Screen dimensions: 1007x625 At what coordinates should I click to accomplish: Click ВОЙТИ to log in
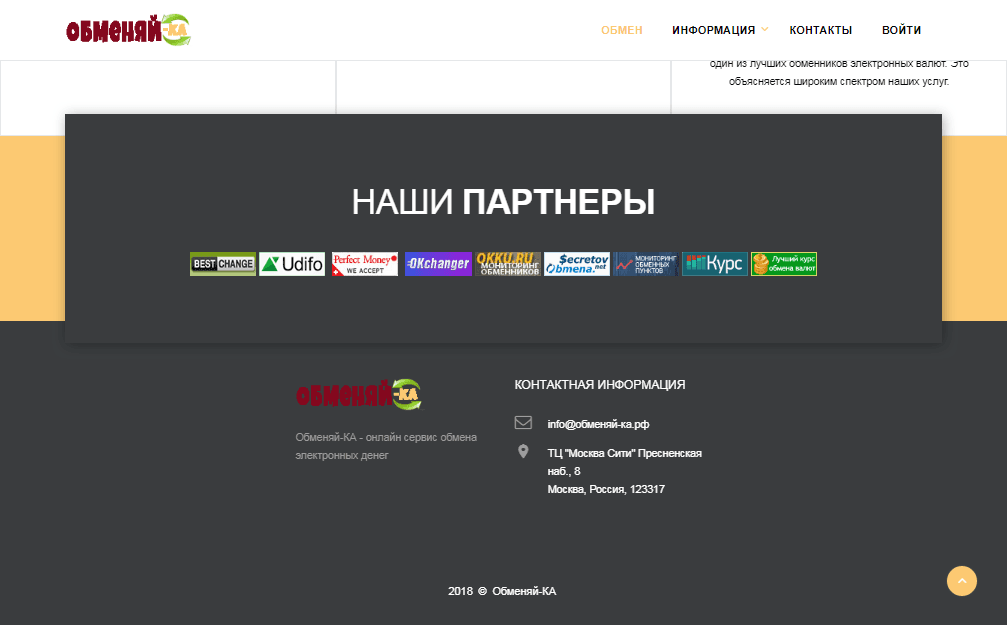click(x=901, y=30)
